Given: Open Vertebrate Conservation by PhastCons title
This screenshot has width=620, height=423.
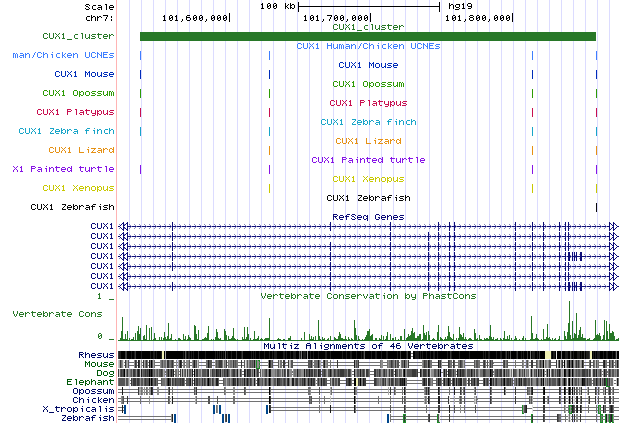Looking at the screenshot, I should point(367,296).
